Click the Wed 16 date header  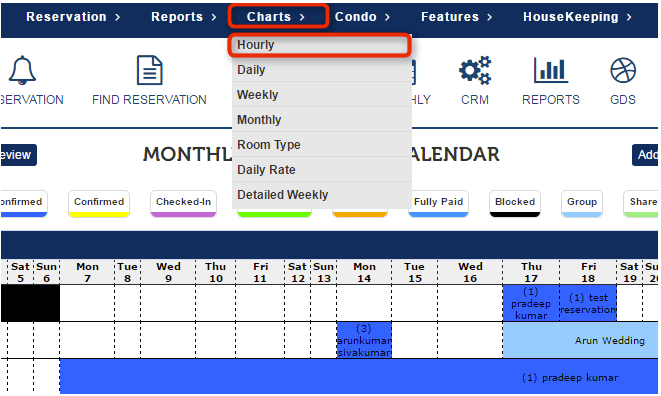pos(470,272)
